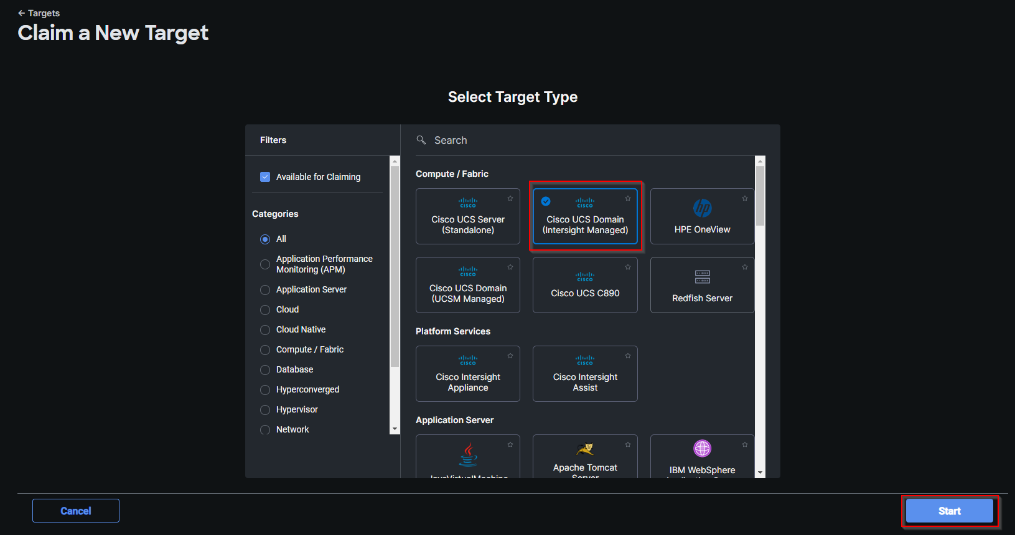Star the IBM WebSphere card

[744, 444]
